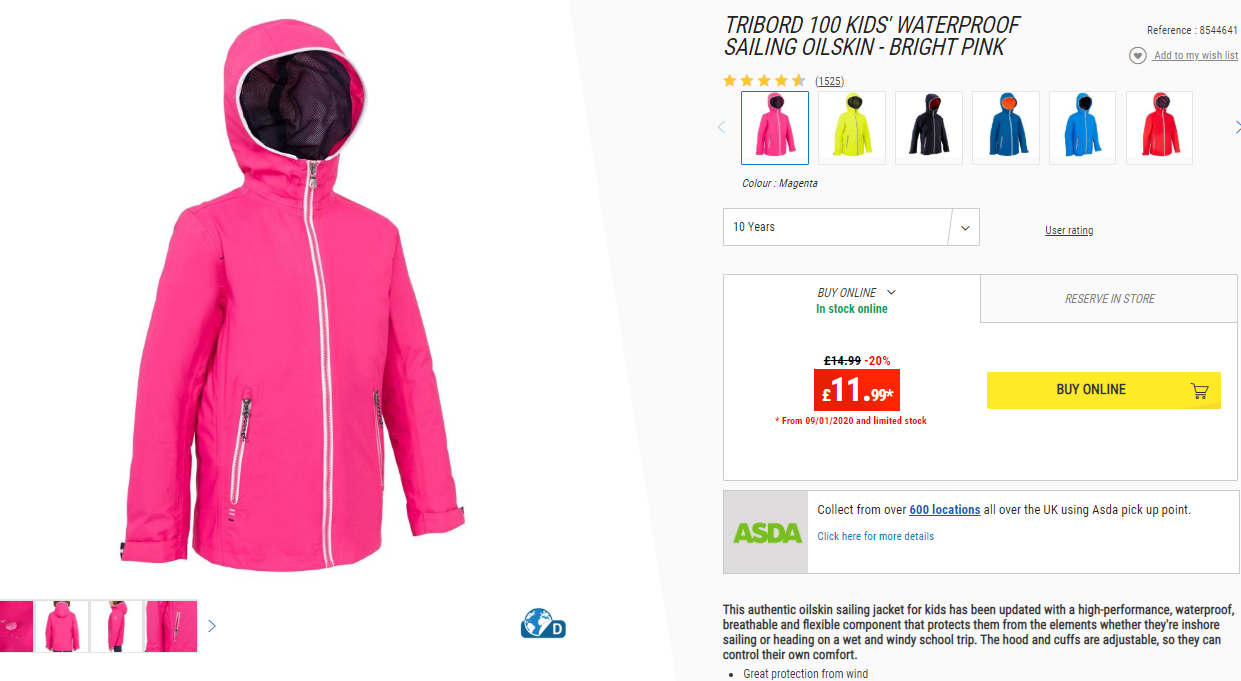Image resolution: width=1241 pixels, height=681 pixels.
Task: Advance product thumbnails with the right chevron
Action: [211, 626]
